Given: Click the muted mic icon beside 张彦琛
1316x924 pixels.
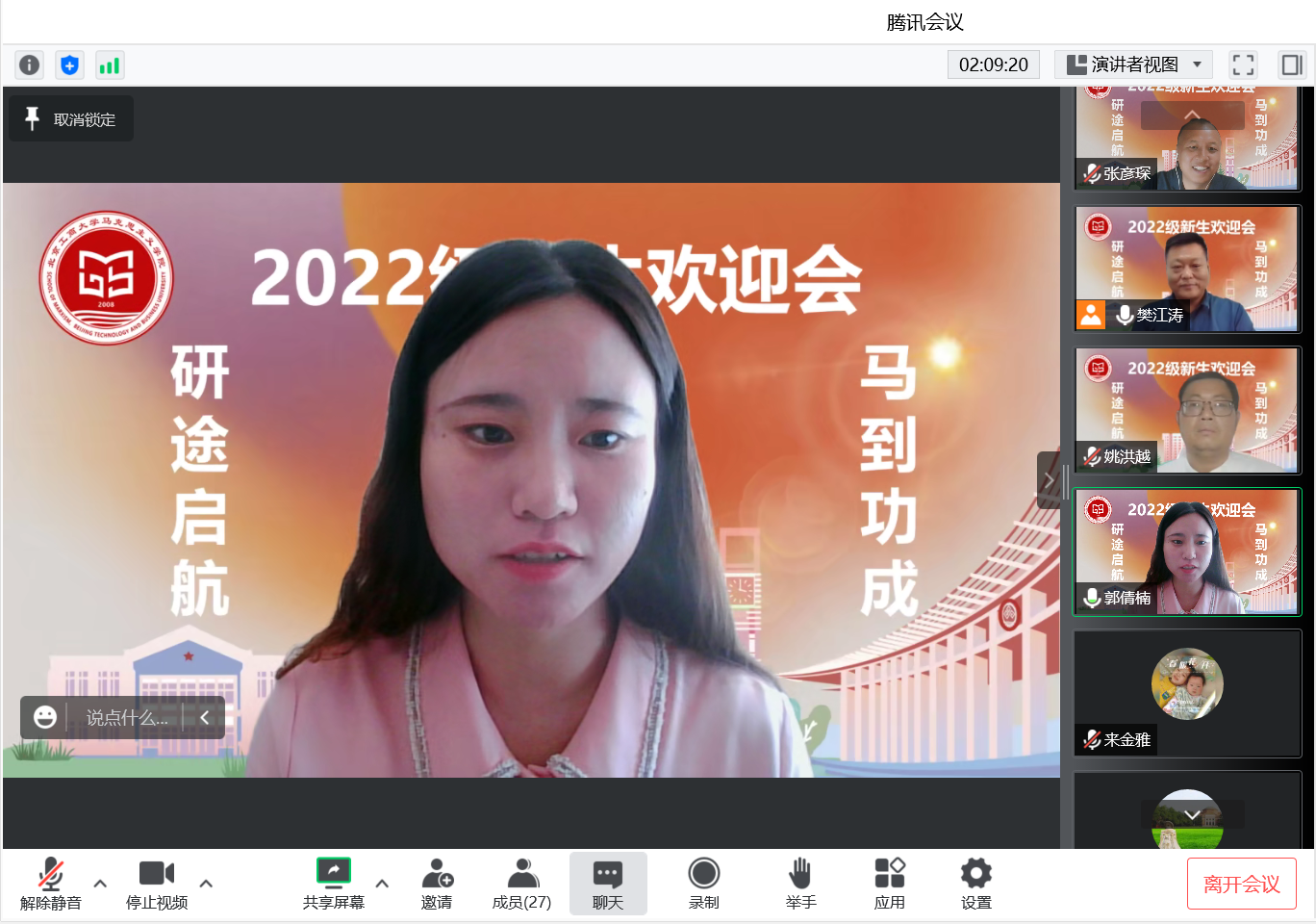Looking at the screenshot, I should pyautogui.click(x=1092, y=173).
